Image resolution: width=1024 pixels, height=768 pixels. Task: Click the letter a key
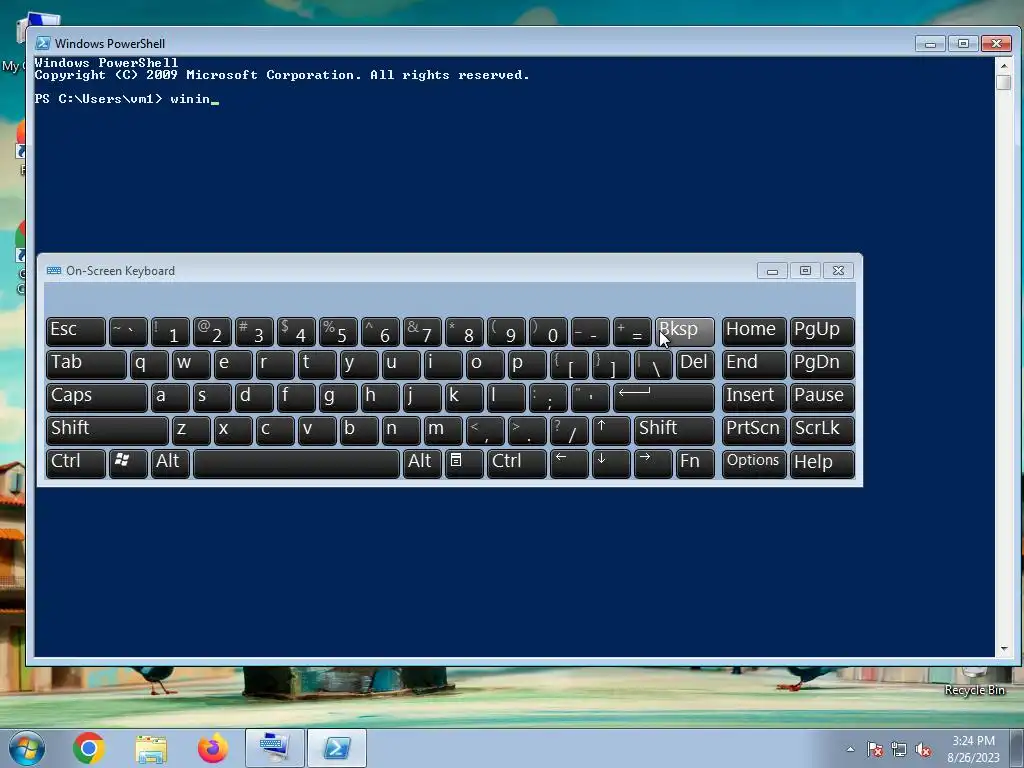(170, 397)
